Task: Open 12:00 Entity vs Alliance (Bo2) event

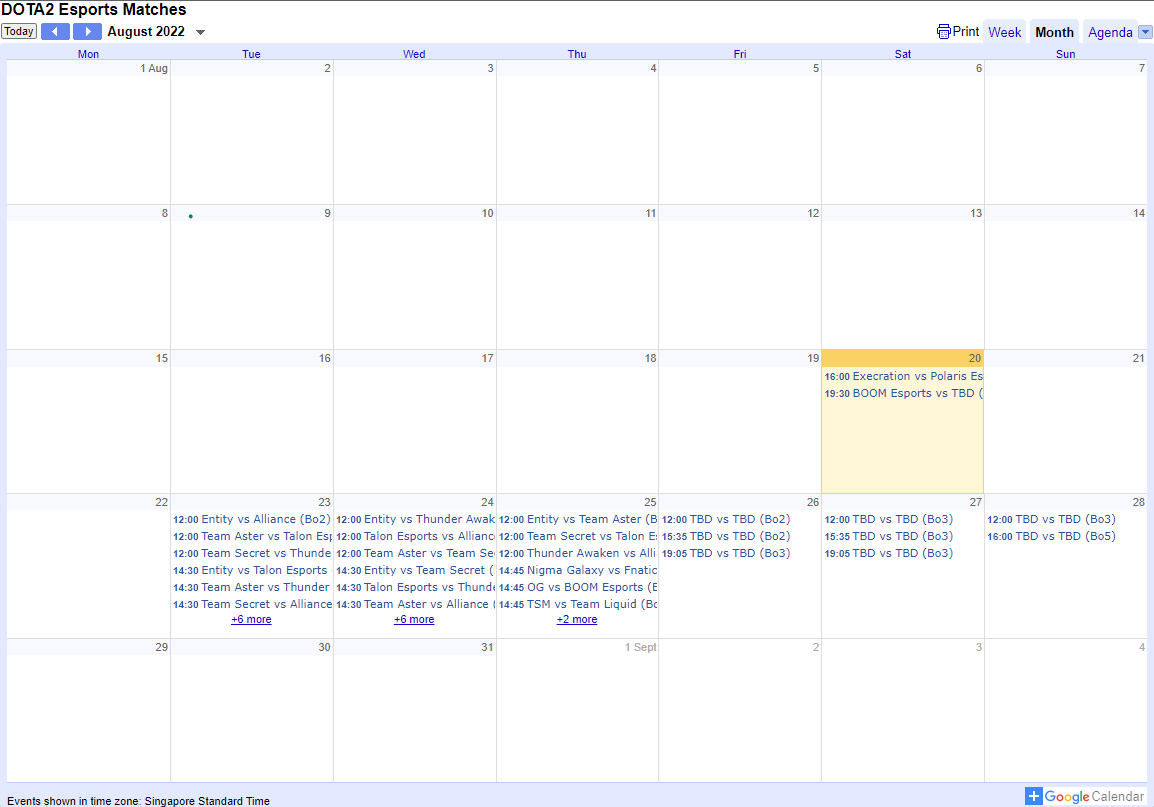Action: 252,519
